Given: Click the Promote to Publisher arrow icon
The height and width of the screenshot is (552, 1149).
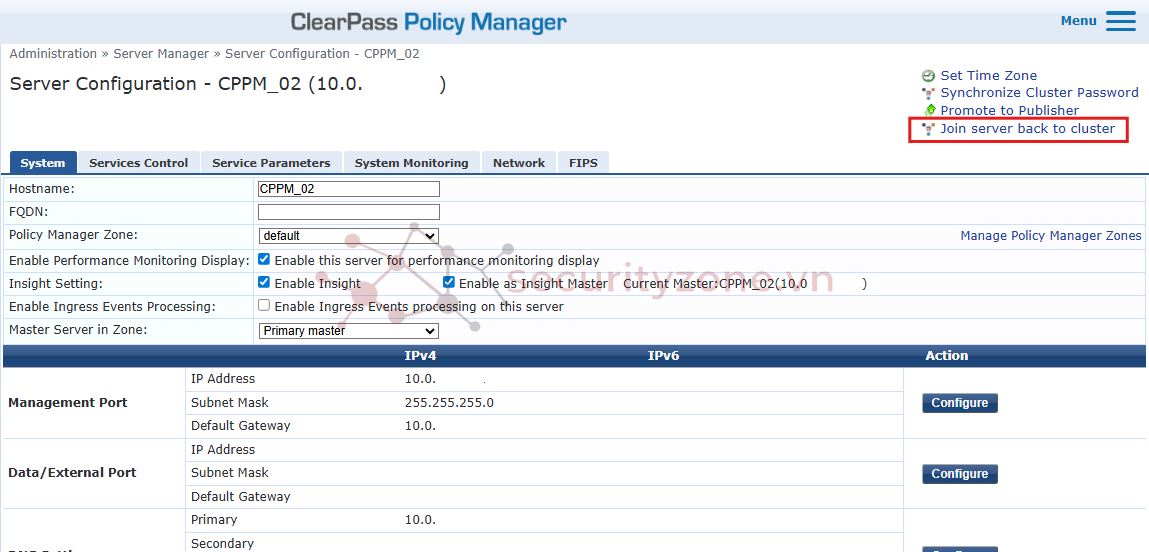Looking at the screenshot, I should coord(929,111).
